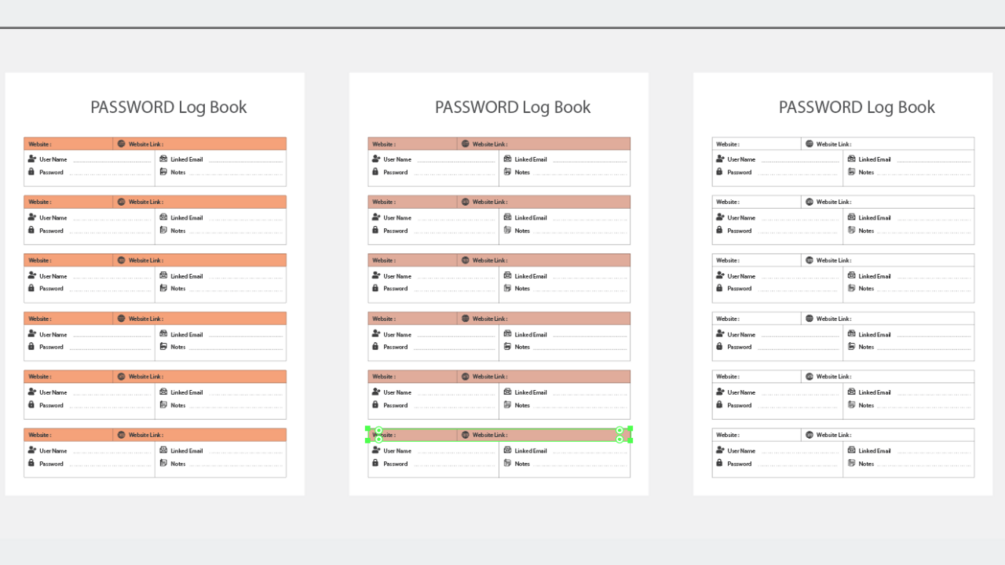The width and height of the screenshot is (1005, 565).
Task: Select the dusty pink top header on middle page
Action: (499, 143)
